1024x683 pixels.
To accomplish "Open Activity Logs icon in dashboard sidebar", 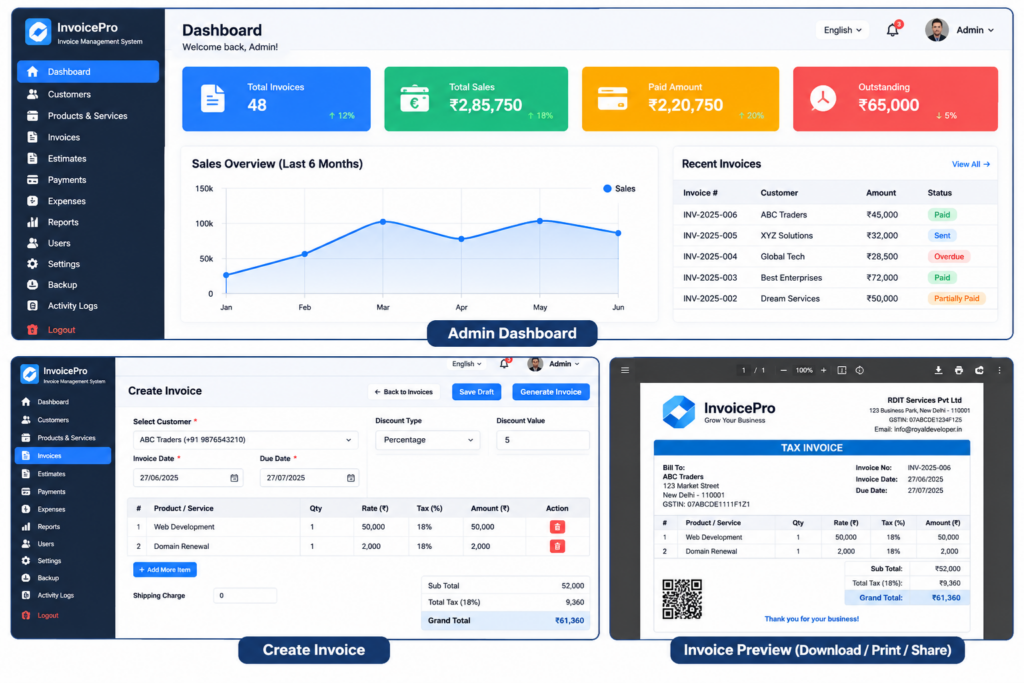I will click(32, 306).
